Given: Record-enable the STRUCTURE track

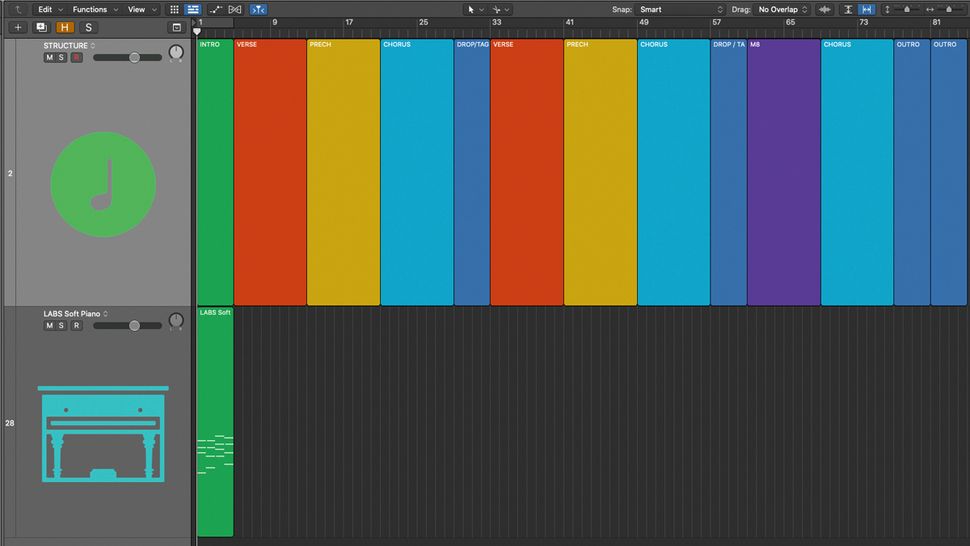Looking at the screenshot, I should tap(76, 58).
